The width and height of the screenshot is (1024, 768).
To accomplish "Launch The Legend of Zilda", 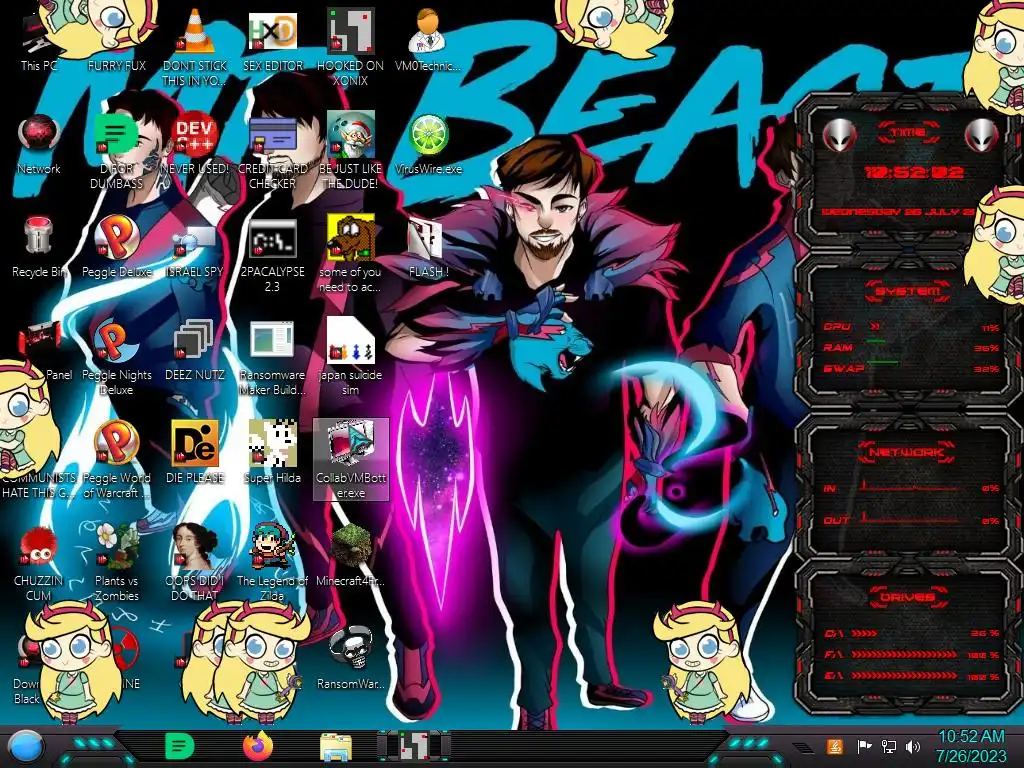I will point(272,564).
